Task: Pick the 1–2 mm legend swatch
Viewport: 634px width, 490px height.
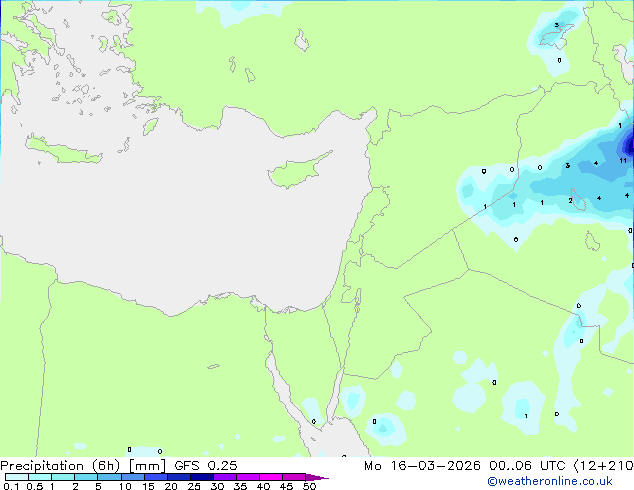Action: pos(63,477)
